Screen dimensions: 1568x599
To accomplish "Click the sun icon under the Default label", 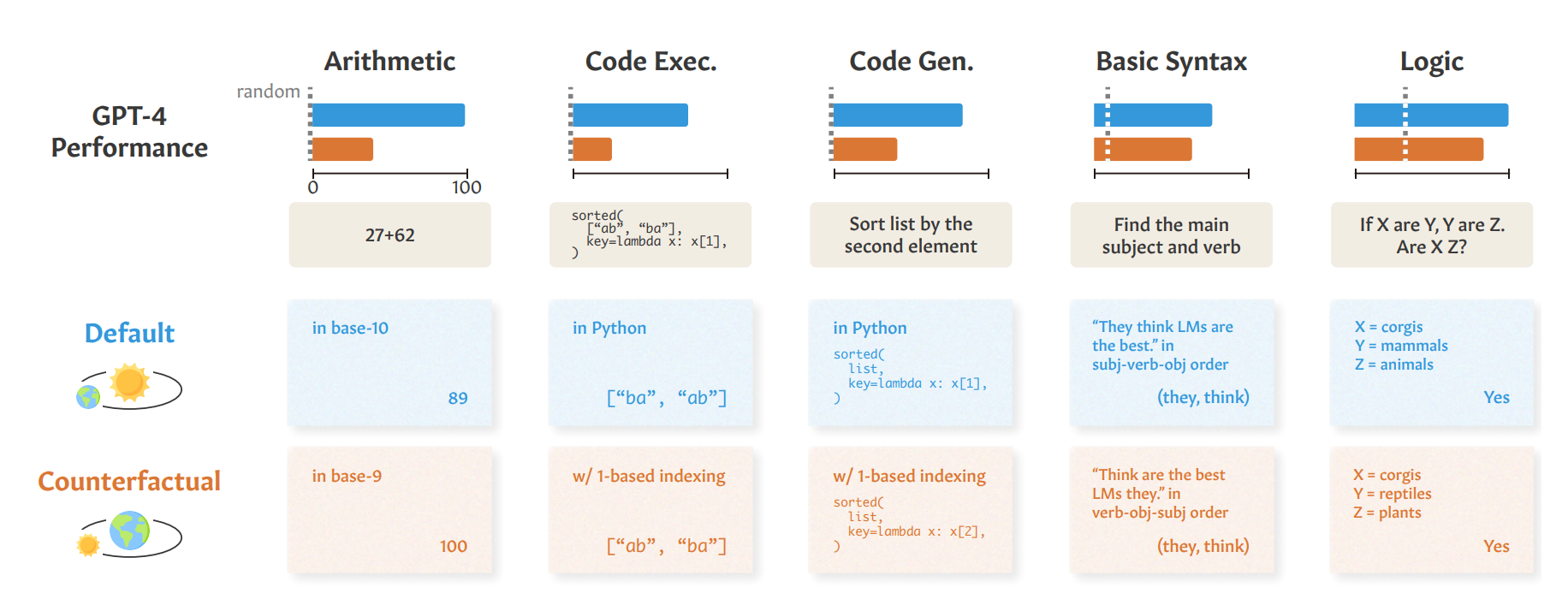I will (x=130, y=383).
